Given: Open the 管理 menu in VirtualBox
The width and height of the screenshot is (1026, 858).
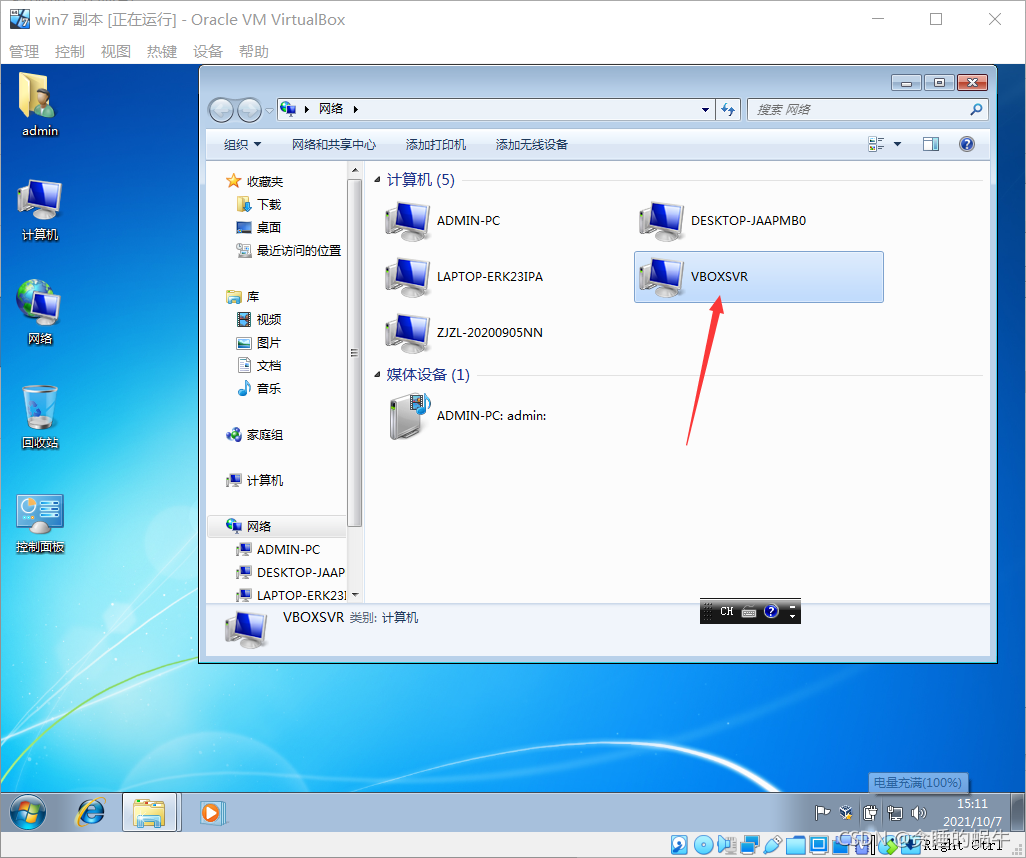Looking at the screenshot, I should [24, 52].
